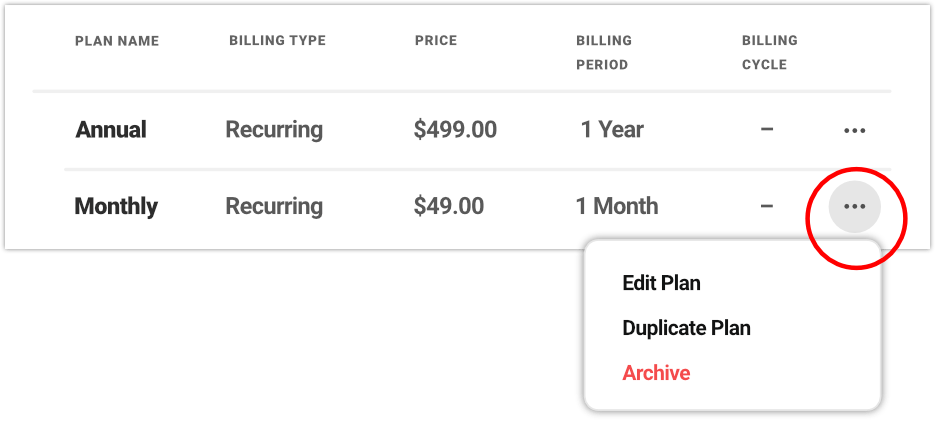Image resolution: width=935 pixels, height=421 pixels.
Task: Click the Monthly row's billing cycle dash
Action: coord(767,207)
